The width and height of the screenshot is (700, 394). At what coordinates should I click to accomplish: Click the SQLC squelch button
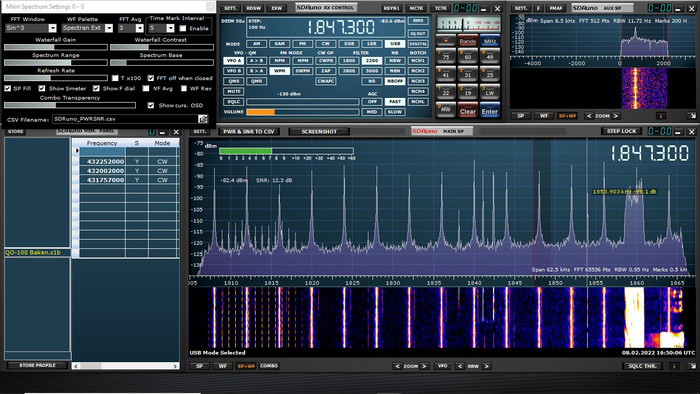pyautogui.click(x=233, y=102)
